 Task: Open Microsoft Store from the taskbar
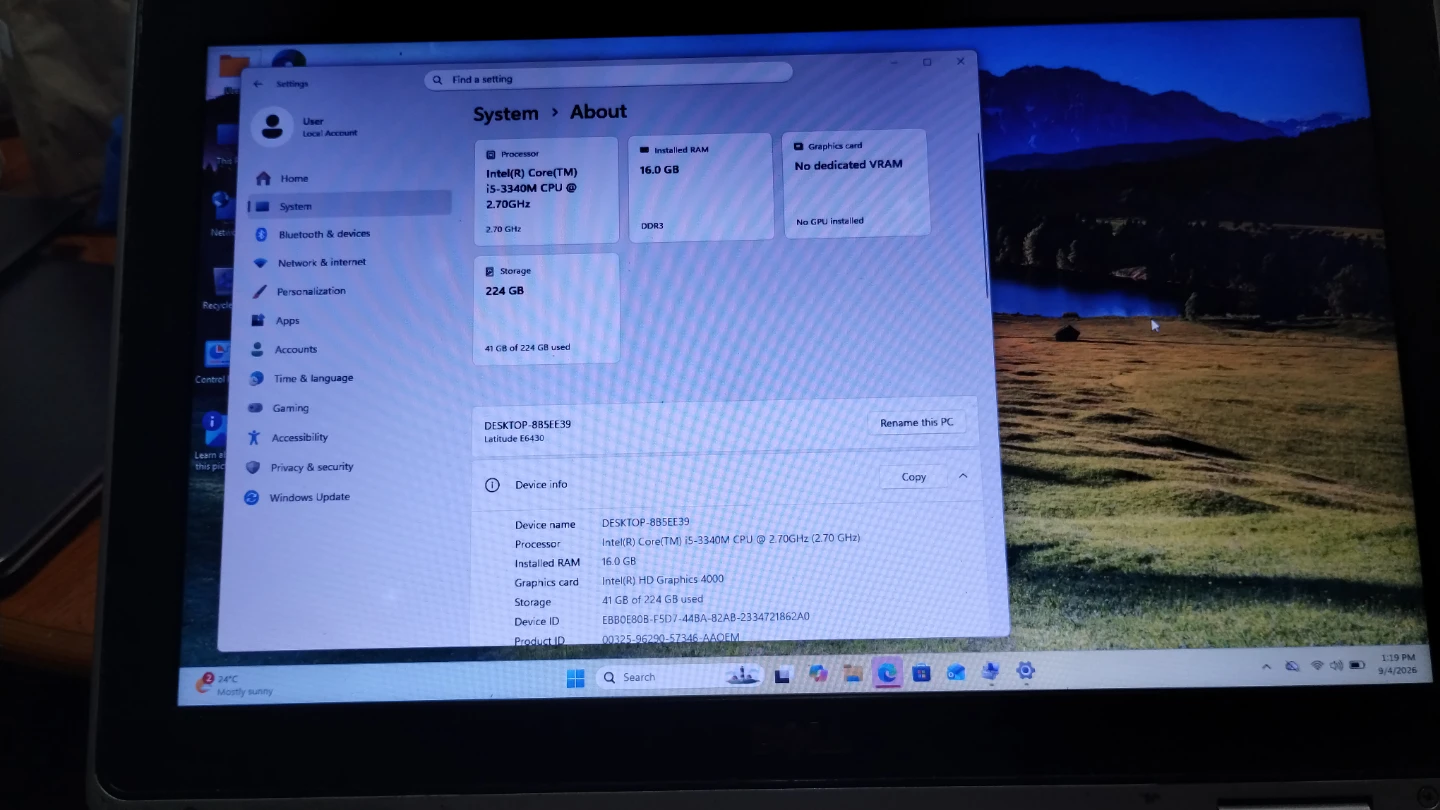(x=921, y=673)
